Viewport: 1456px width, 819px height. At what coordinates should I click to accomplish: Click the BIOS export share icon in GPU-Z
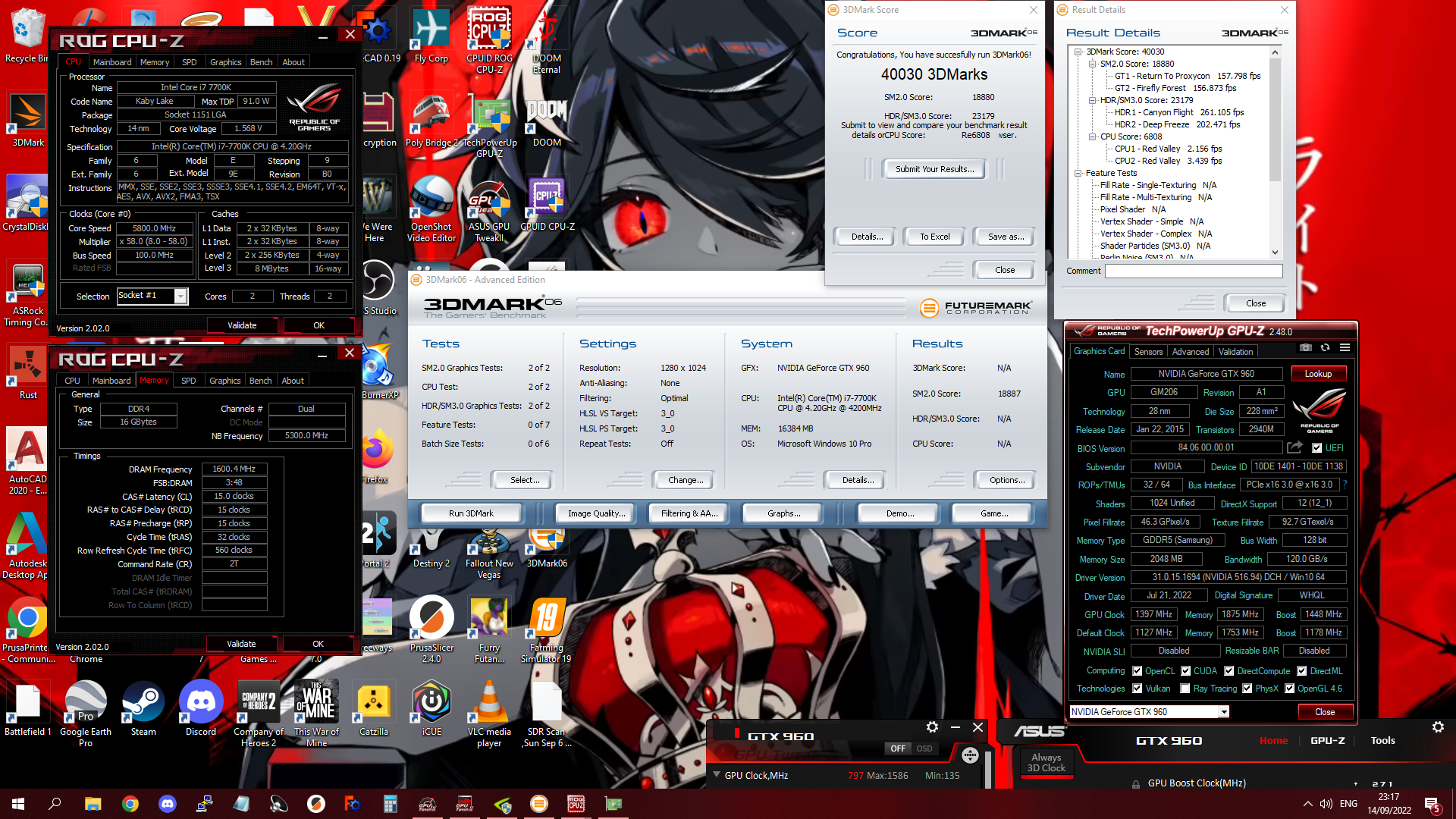[1294, 447]
